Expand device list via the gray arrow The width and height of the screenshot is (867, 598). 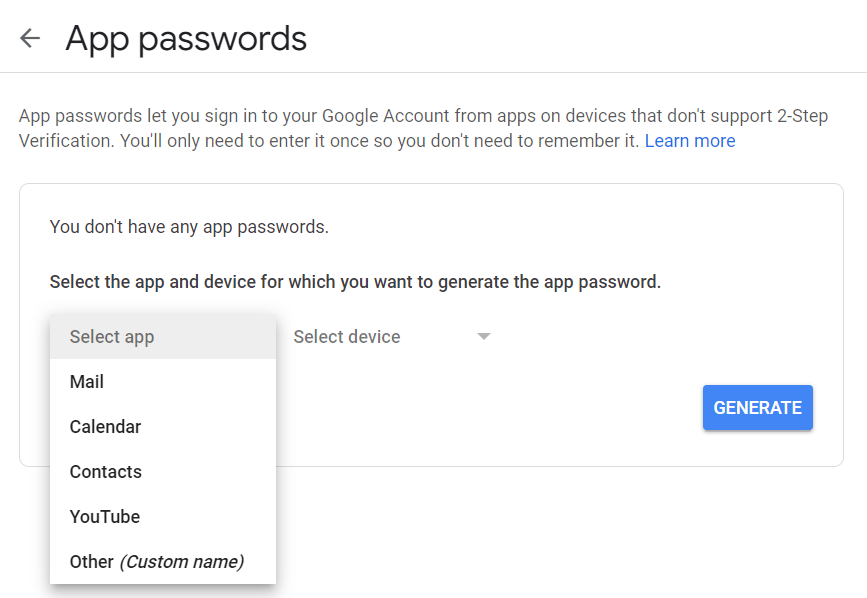(x=484, y=337)
